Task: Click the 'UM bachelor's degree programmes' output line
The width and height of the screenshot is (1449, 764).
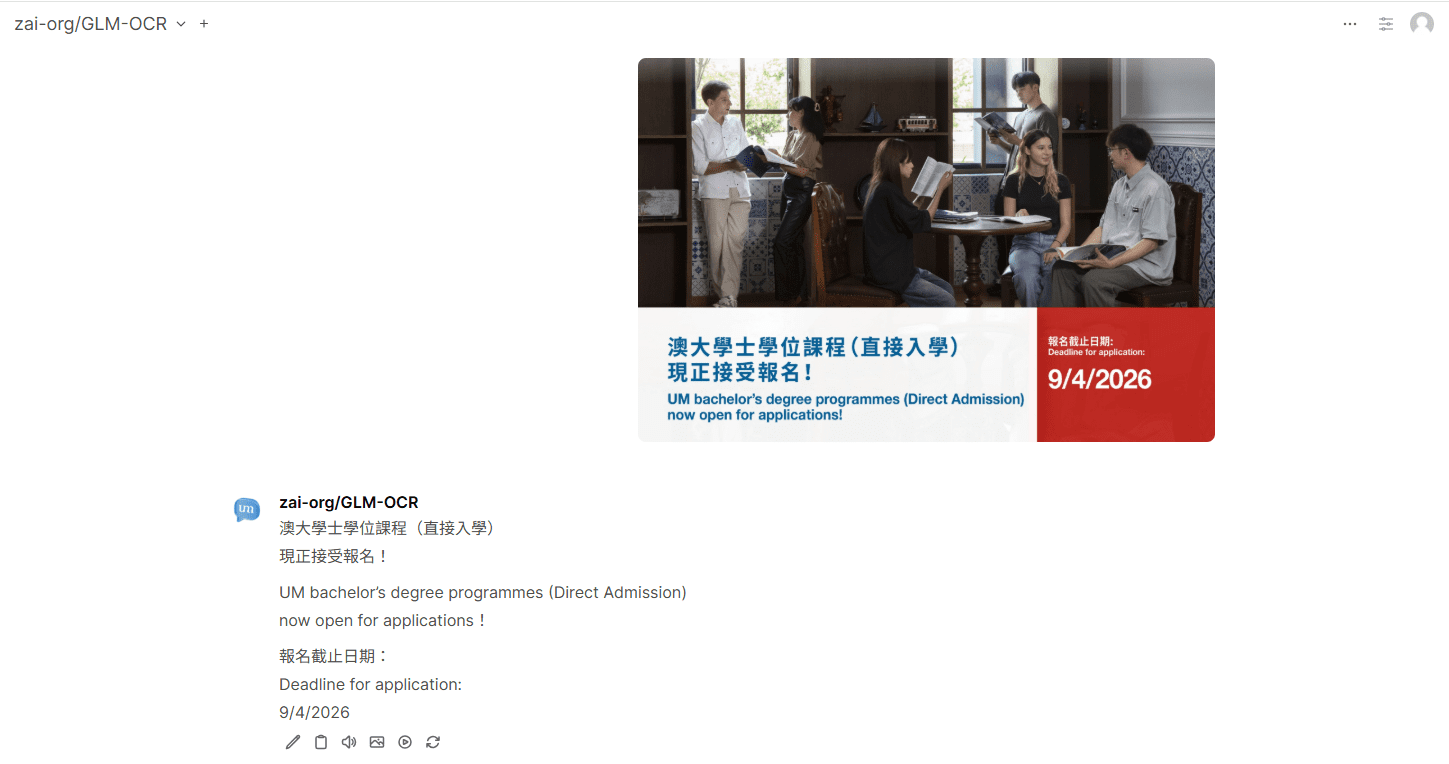Action: tap(483, 593)
